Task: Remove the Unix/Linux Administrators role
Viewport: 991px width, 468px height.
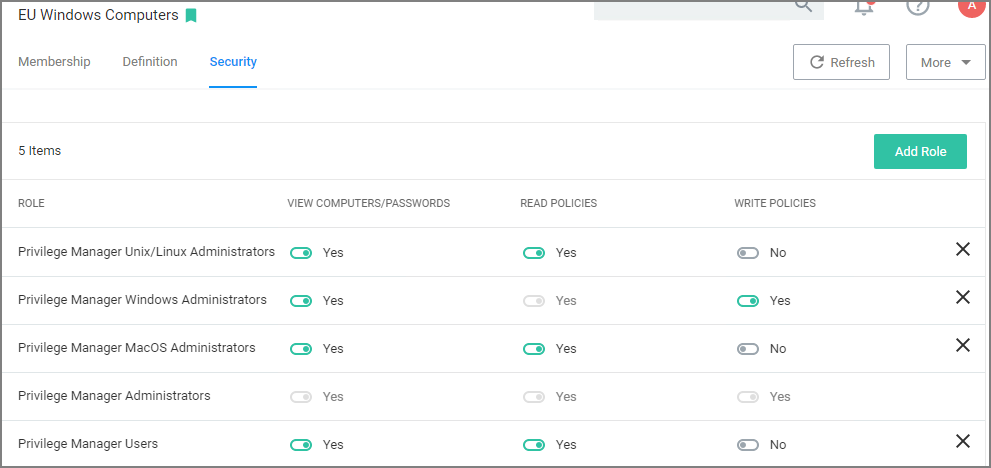Action: (x=962, y=249)
